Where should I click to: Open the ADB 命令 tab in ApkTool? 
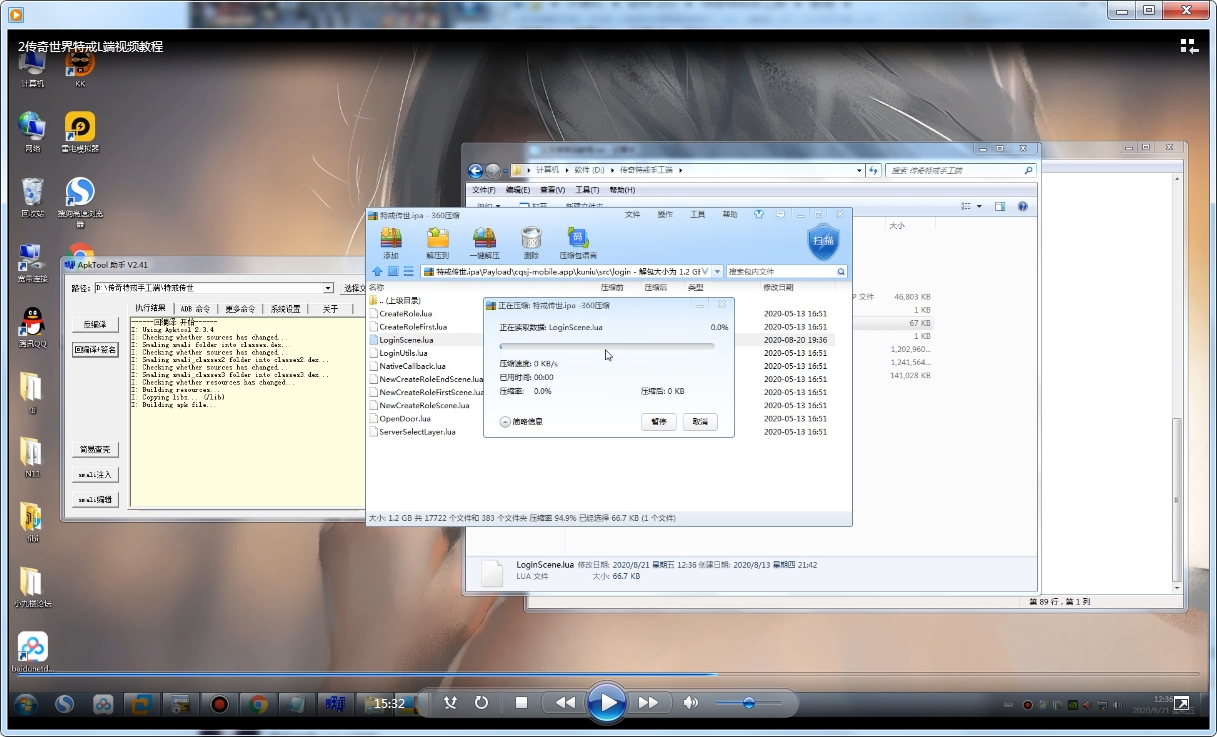tap(195, 309)
